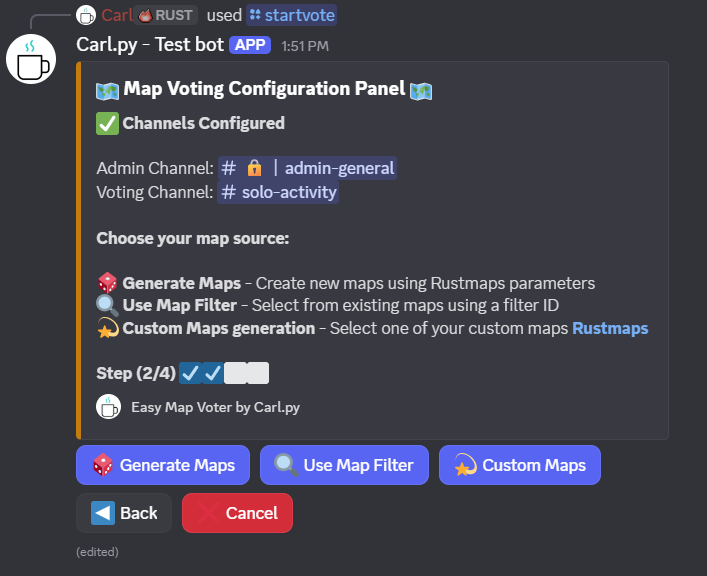This screenshot has width=707, height=576.
Task: Click the small footer coffee cup icon
Action: pos(108,407)
